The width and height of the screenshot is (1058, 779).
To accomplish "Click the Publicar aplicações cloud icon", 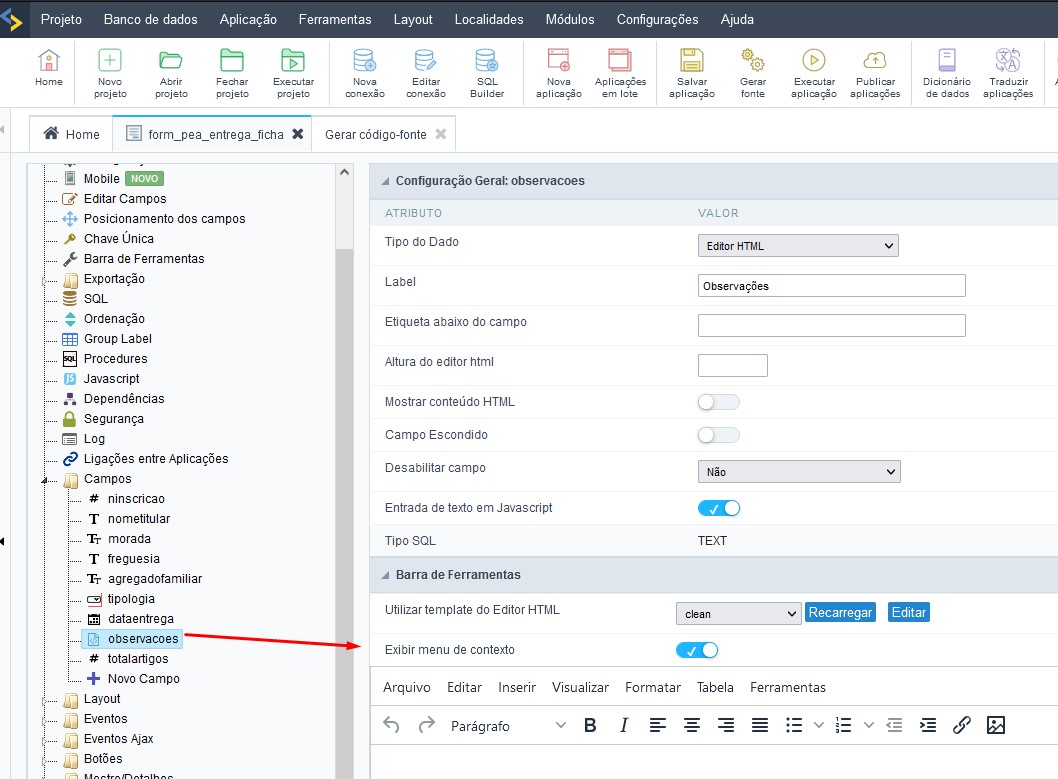I will click(x=875, y=74).
